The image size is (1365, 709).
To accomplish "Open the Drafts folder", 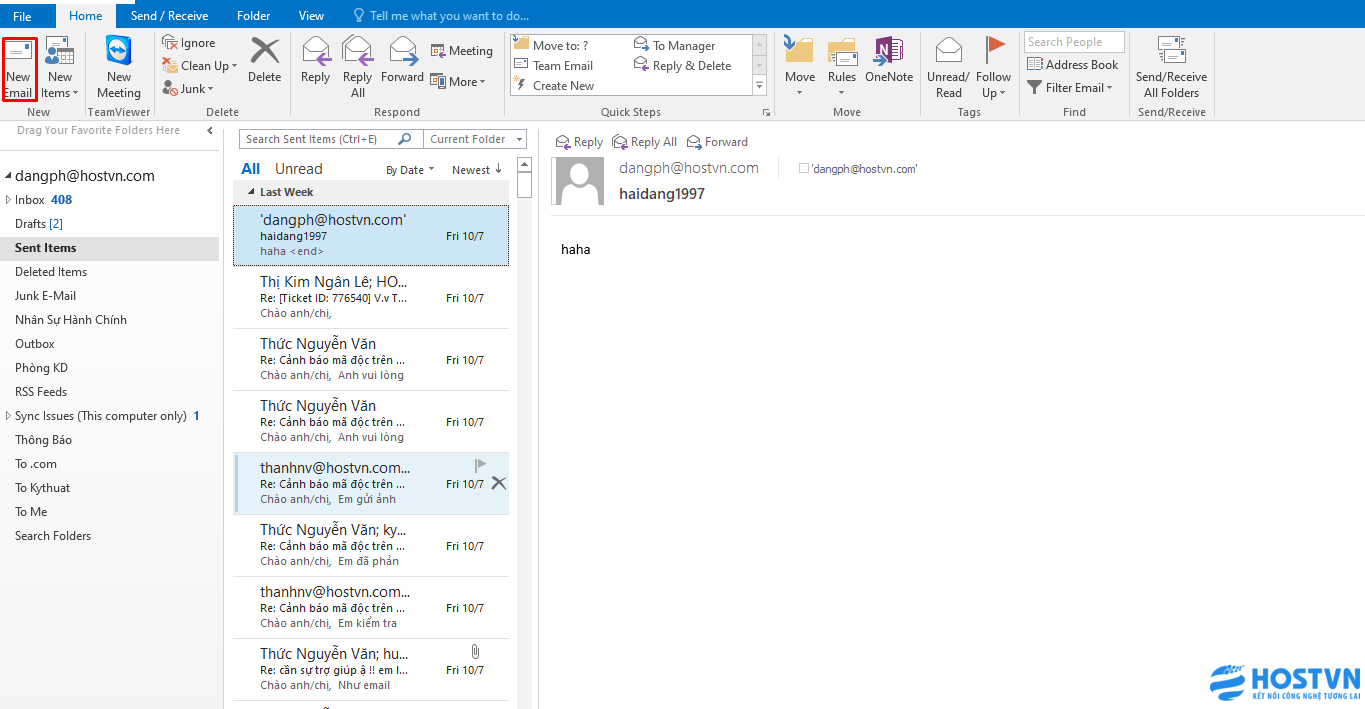I will tap(110, 224).
